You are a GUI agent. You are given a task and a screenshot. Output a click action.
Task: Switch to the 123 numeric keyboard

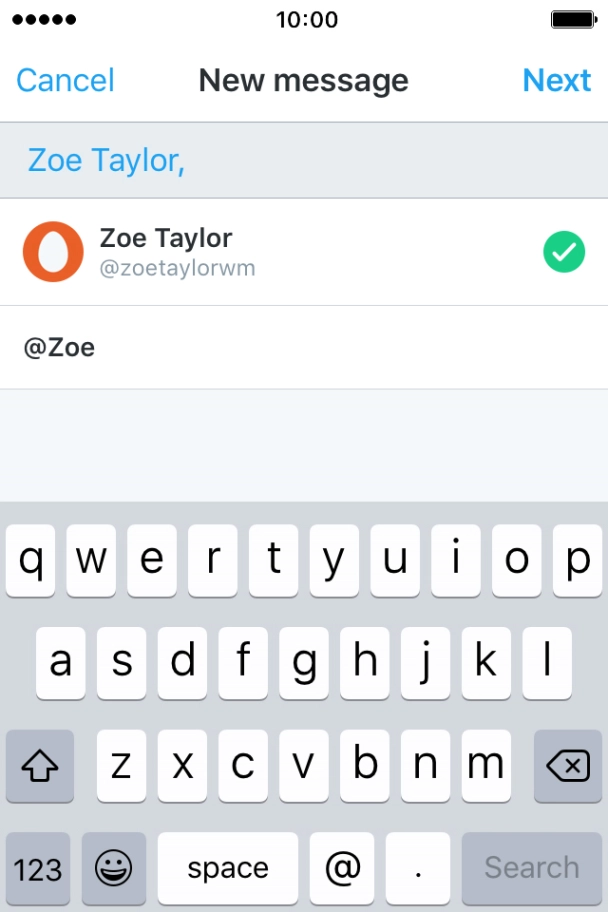pyautogui.click(x=38, y=868)
